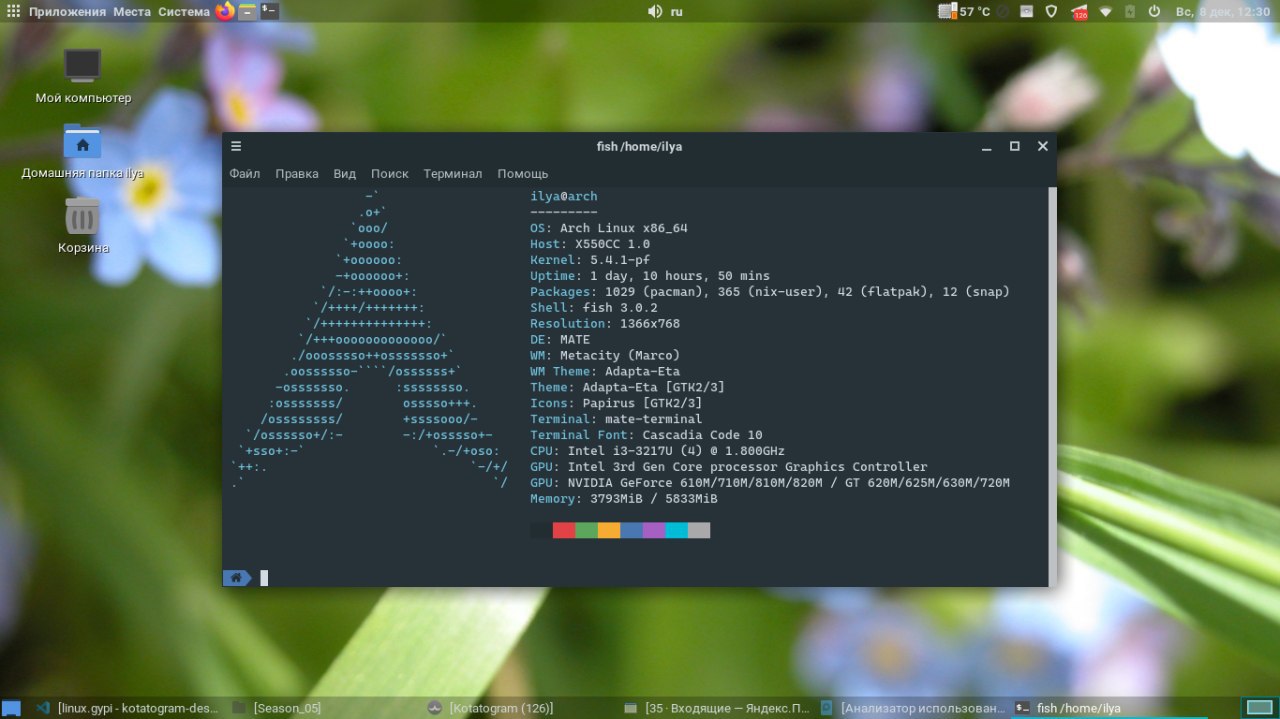Click the grey color block in neofetch palette
The image size is (1280, 719).
click(x=699, y=530)
